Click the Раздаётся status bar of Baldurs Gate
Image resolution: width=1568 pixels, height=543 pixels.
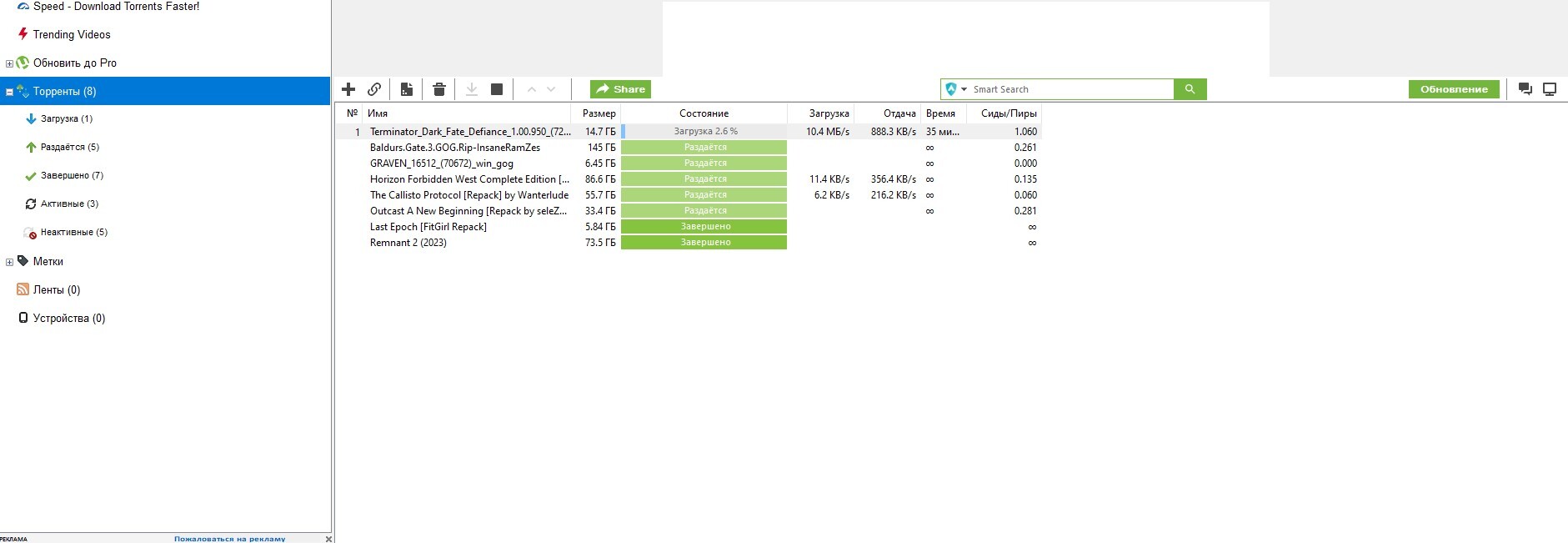tap(704, 147)
